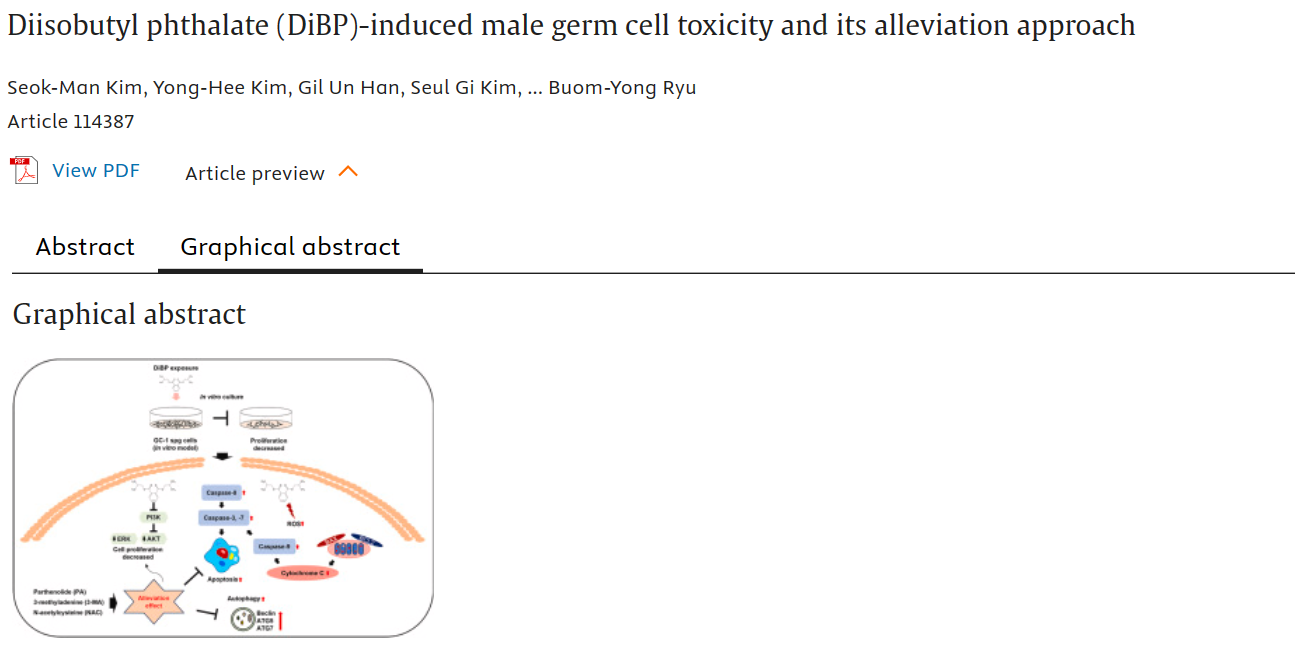
Task: Click the autophagy vesicle circle icon
Action: [242, 620]
